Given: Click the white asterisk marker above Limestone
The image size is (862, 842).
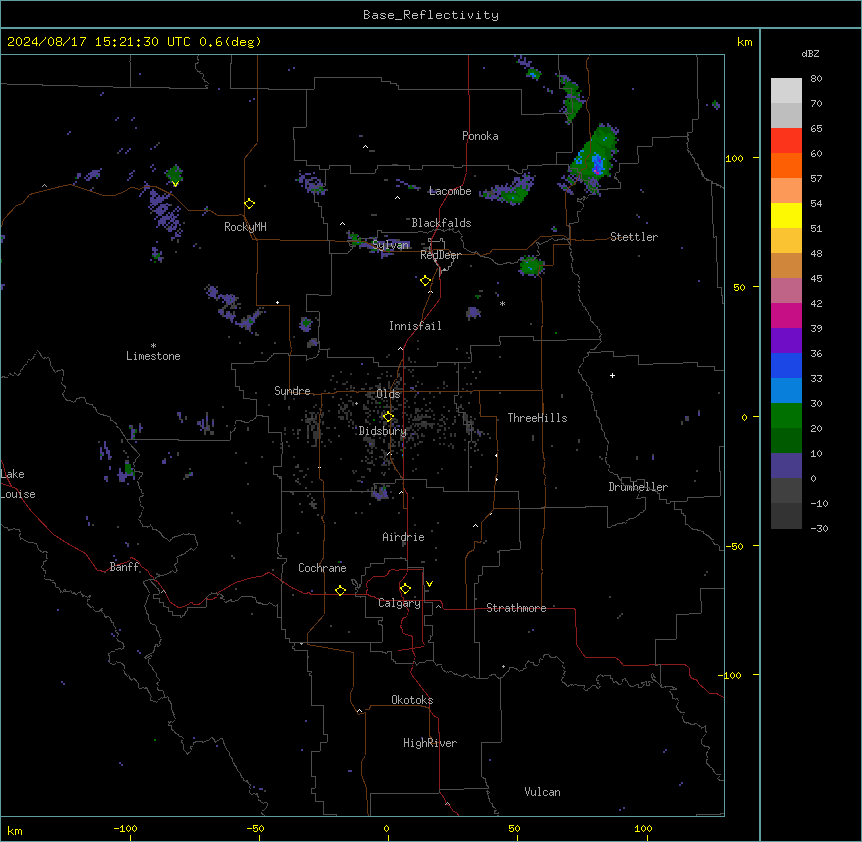Looking at the screenshot, I should pos(153,346).
